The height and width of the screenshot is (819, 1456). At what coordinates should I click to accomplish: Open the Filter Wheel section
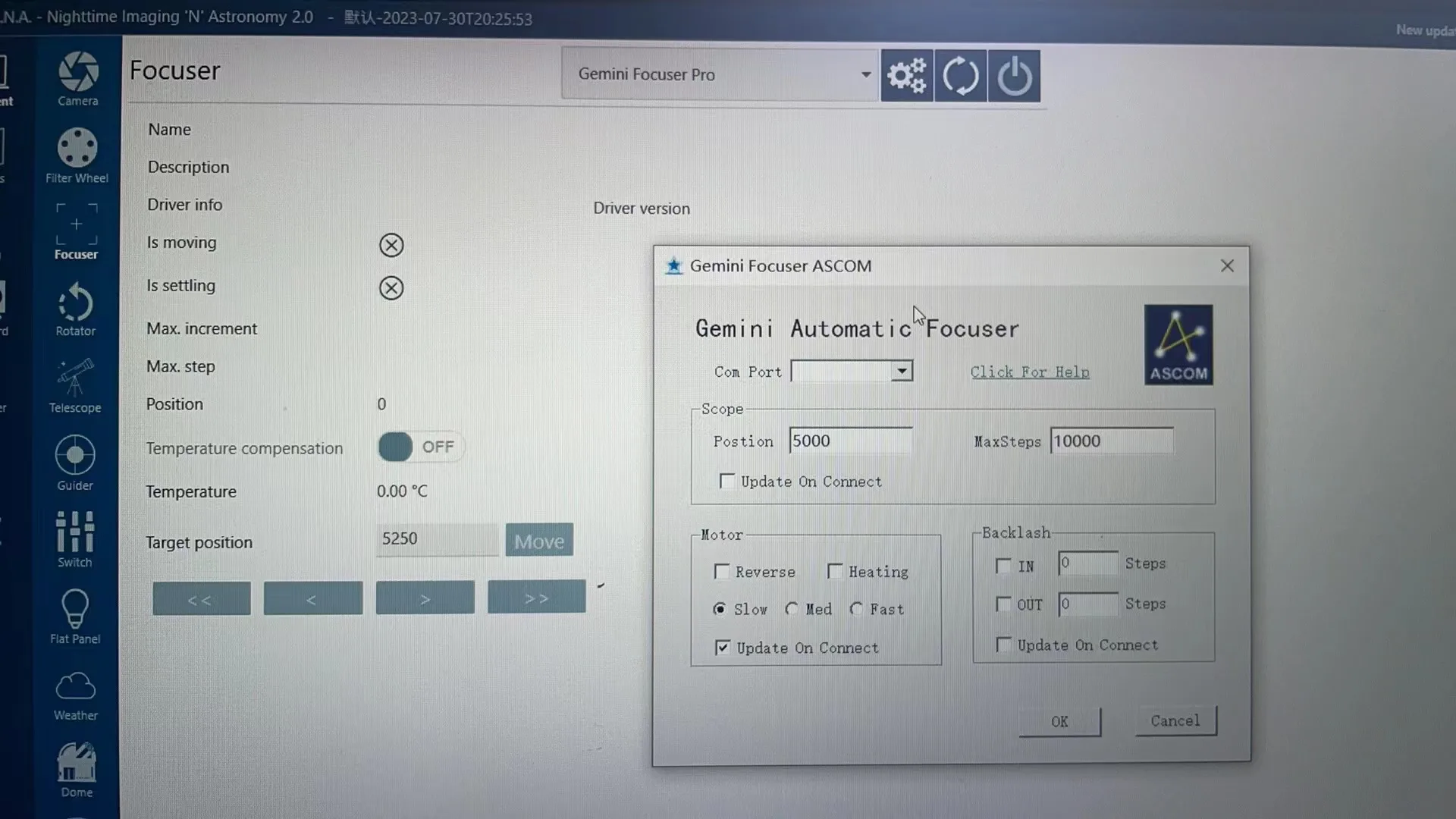[x=77, y=155]
